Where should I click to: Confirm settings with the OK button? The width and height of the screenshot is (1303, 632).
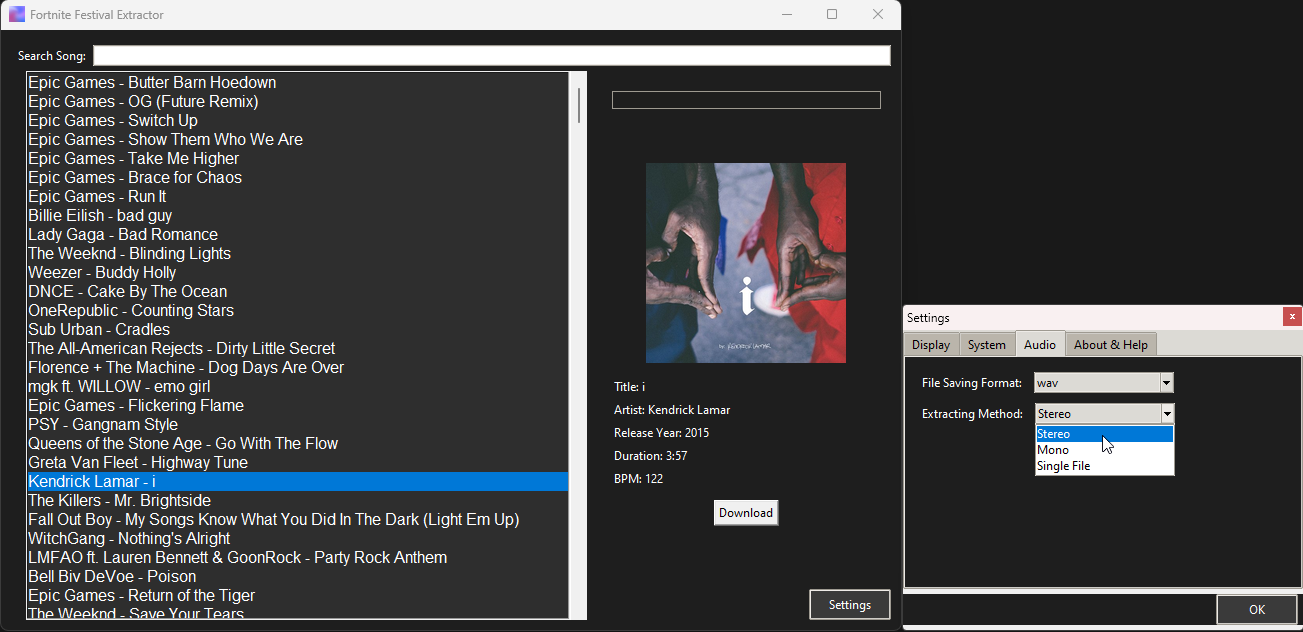1256,610
